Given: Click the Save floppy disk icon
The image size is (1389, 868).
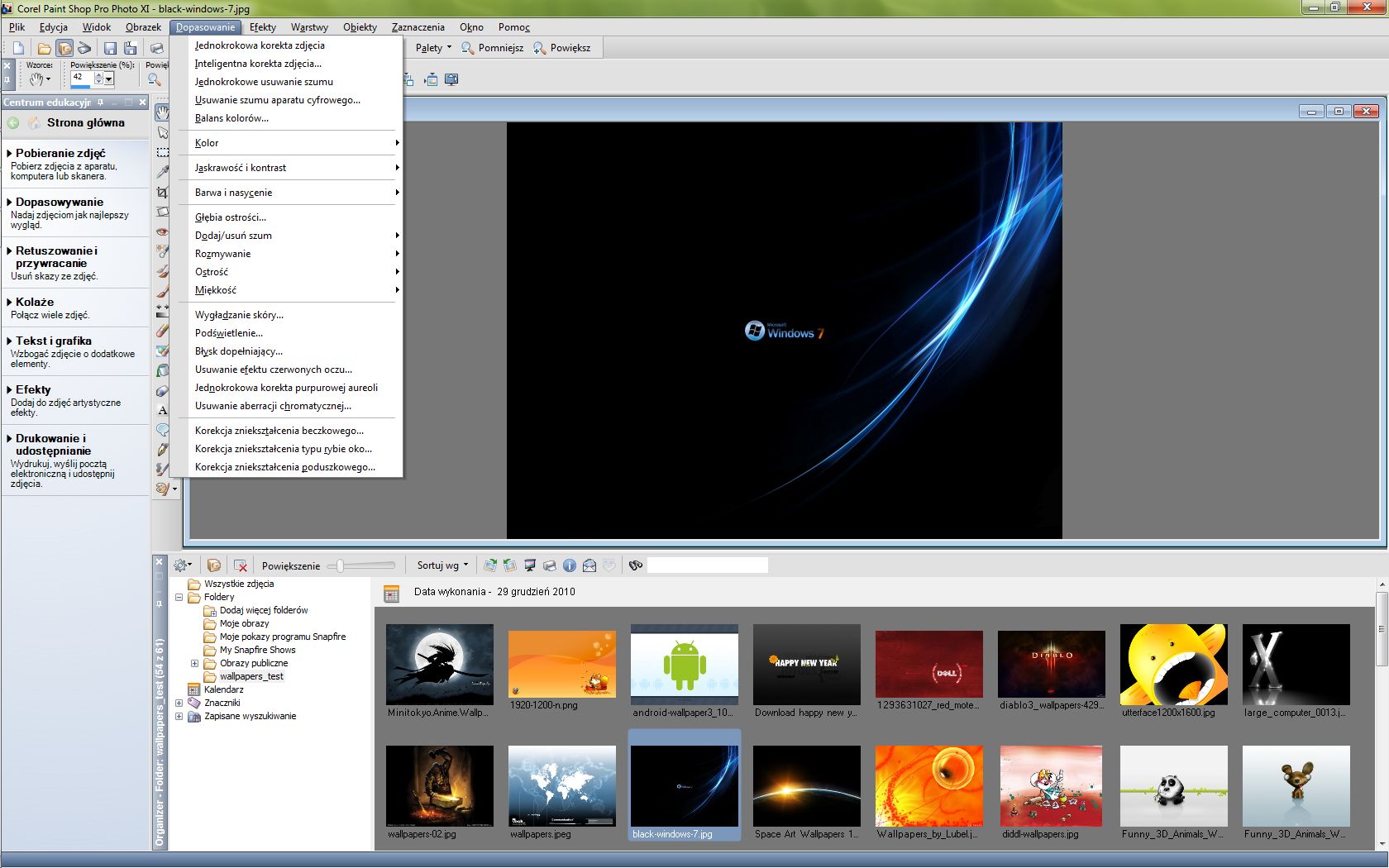Looking at the screenshot, I should point(110,48).
